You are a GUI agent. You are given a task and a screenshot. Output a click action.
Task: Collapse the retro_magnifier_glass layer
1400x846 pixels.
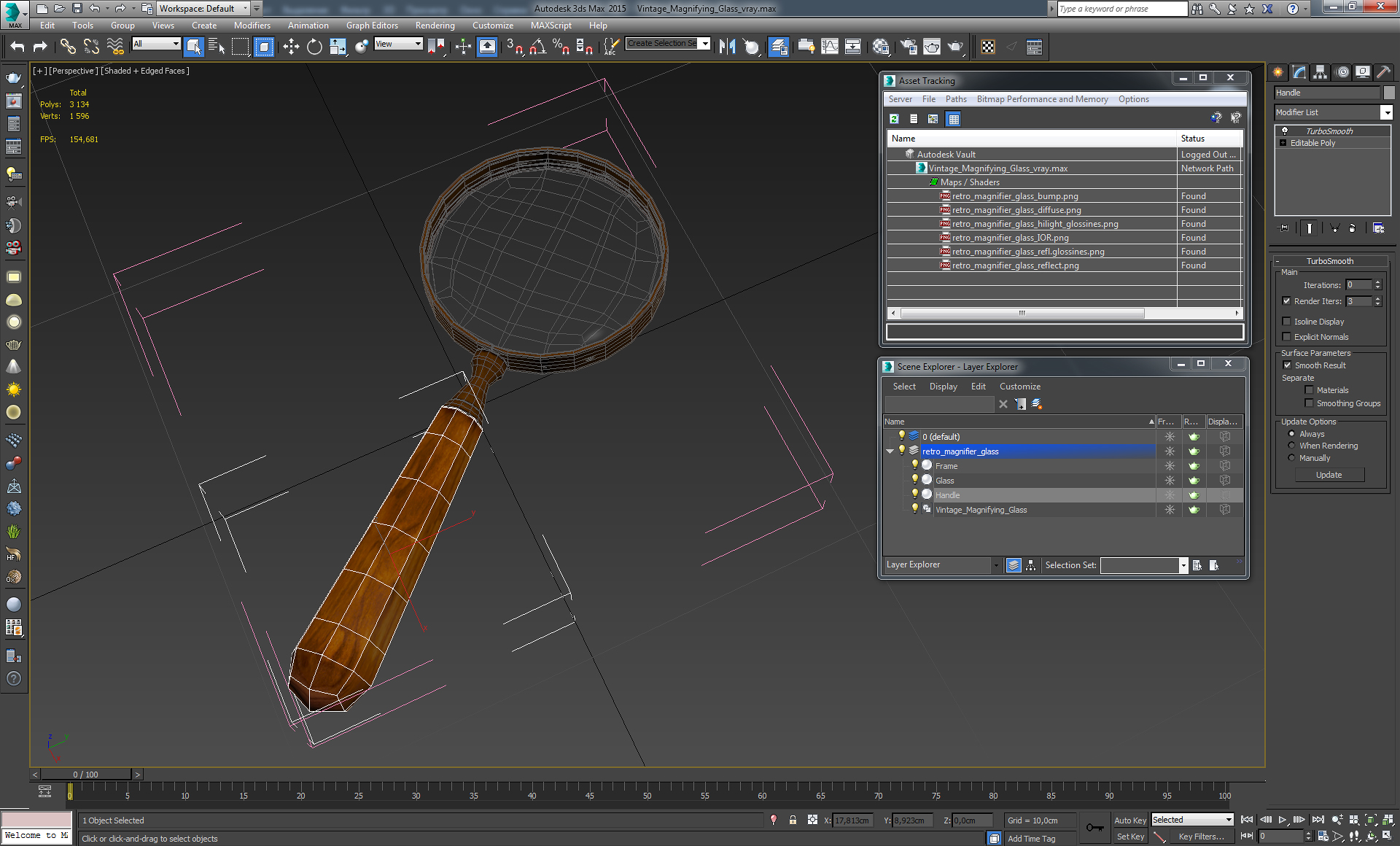tap(890, 451)
